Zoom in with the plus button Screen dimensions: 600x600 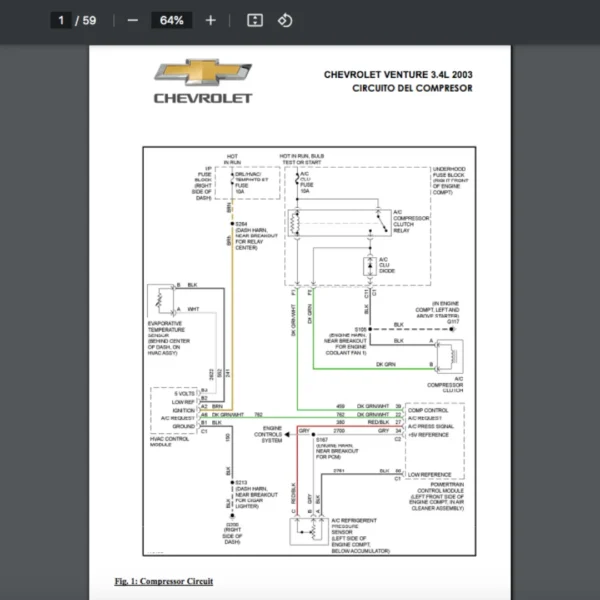tap(210, 20)
